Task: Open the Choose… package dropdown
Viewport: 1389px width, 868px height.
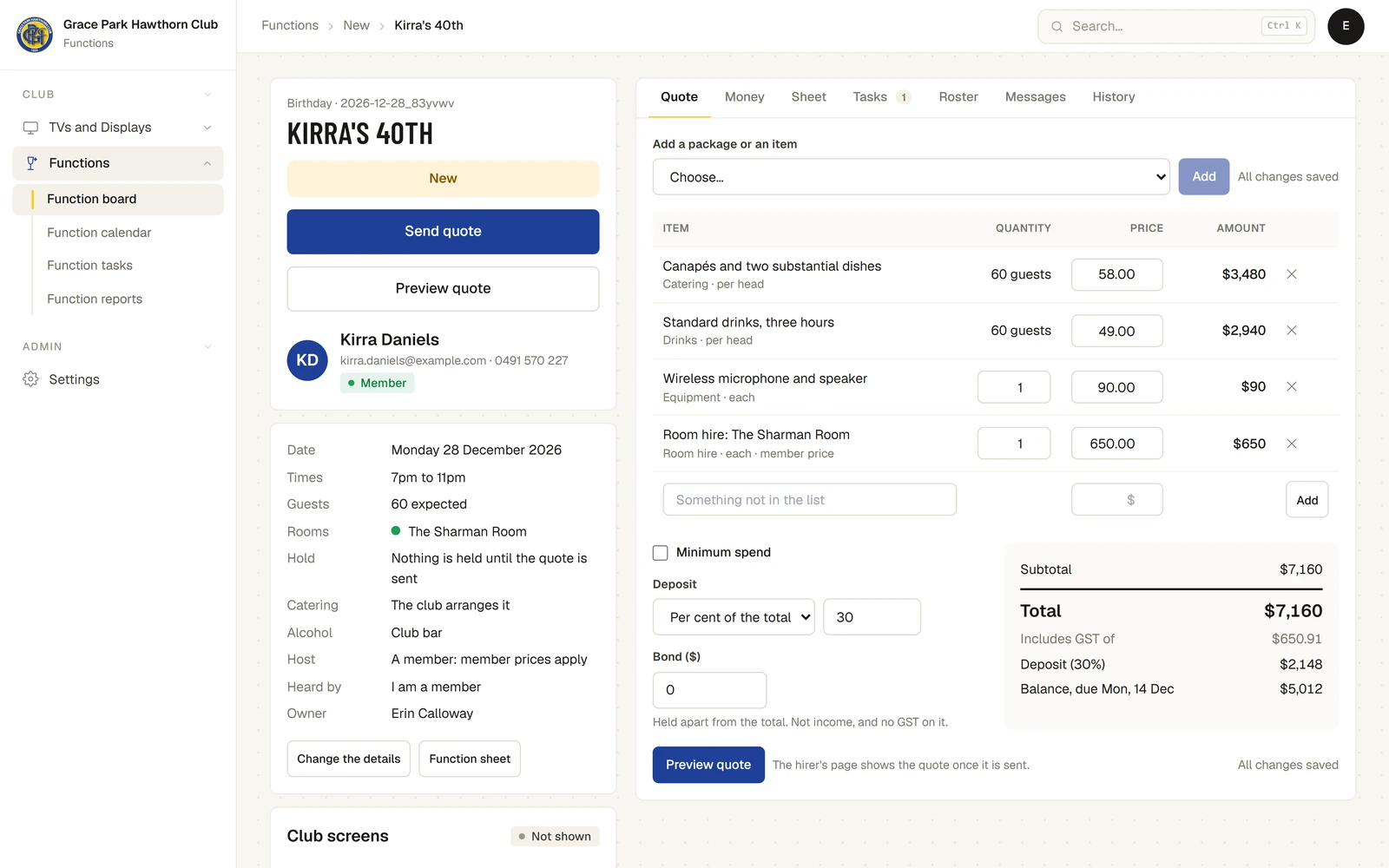Action: click(911, 177)
